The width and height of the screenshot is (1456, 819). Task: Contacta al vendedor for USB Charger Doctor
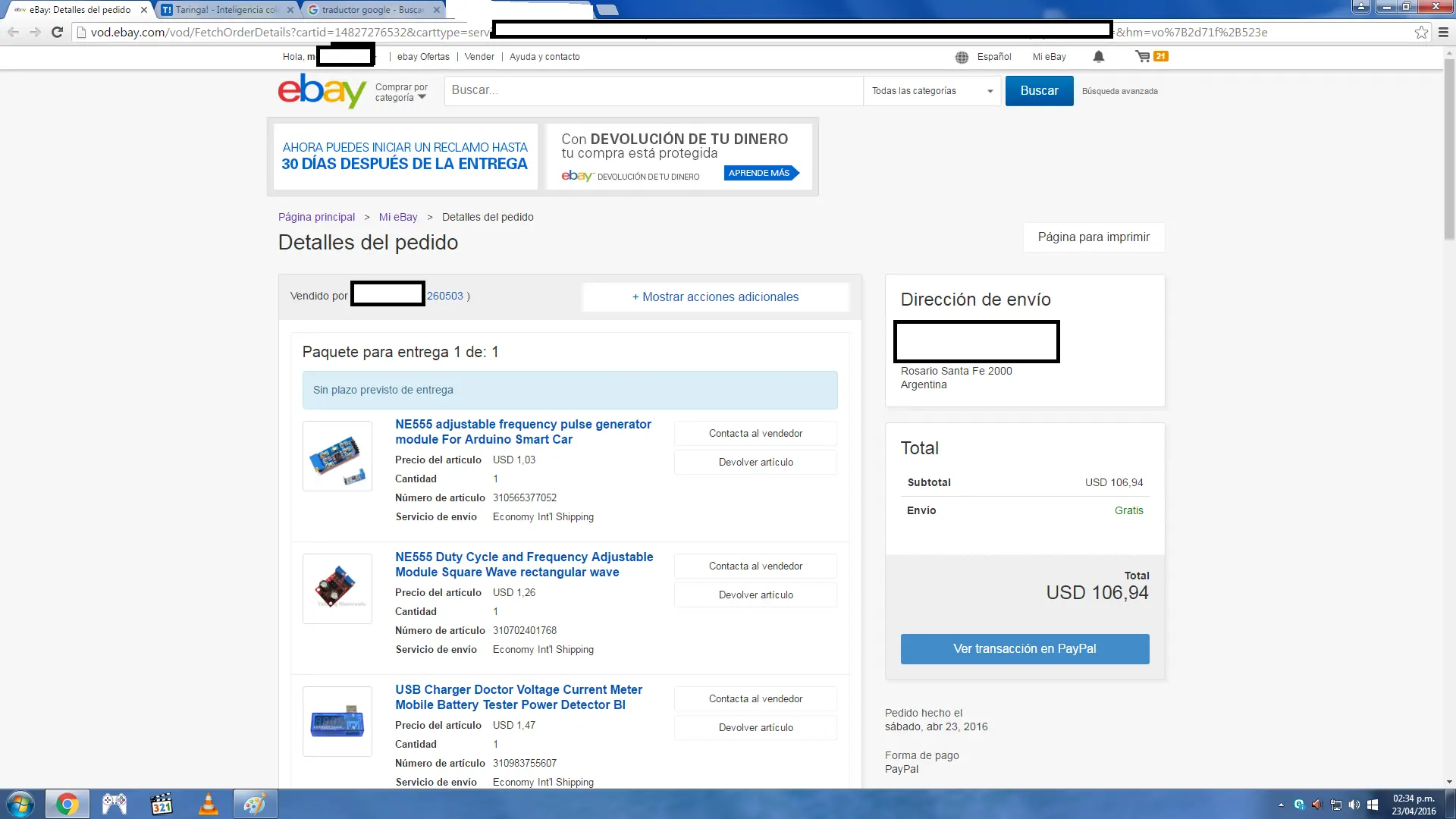(x=755, y=699)
